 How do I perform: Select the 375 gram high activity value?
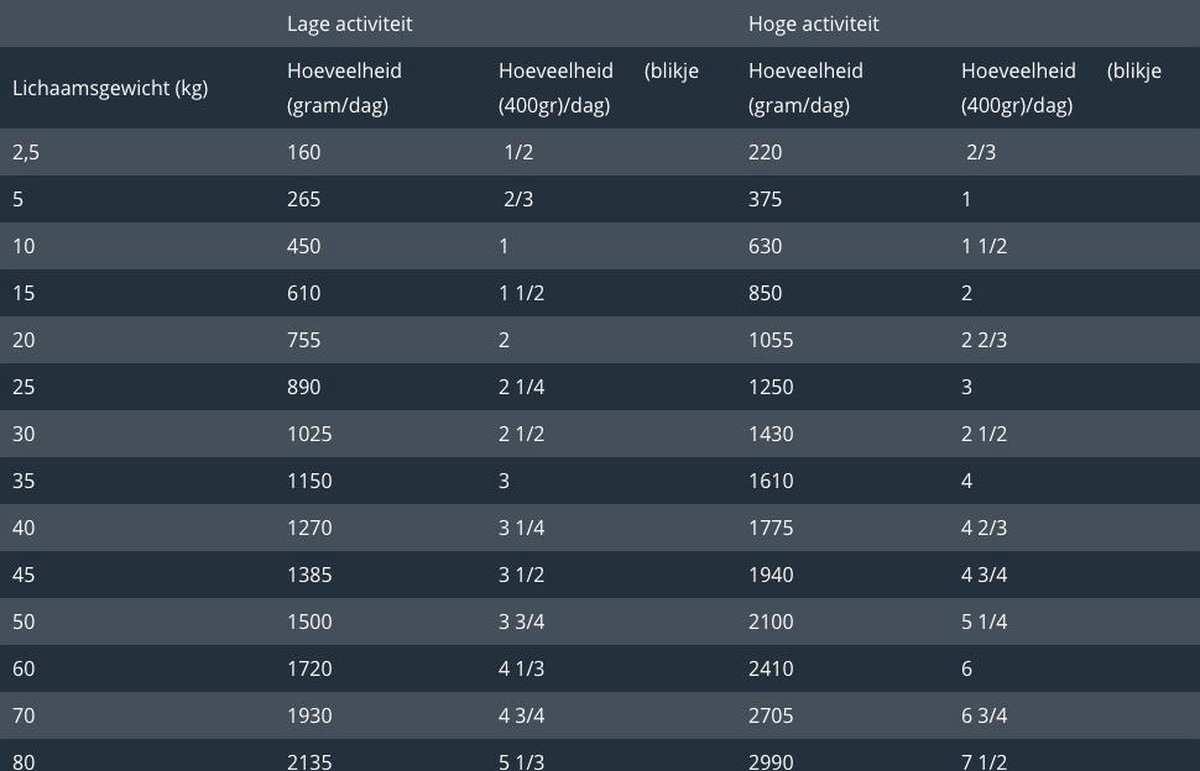[x=766, y=199]
